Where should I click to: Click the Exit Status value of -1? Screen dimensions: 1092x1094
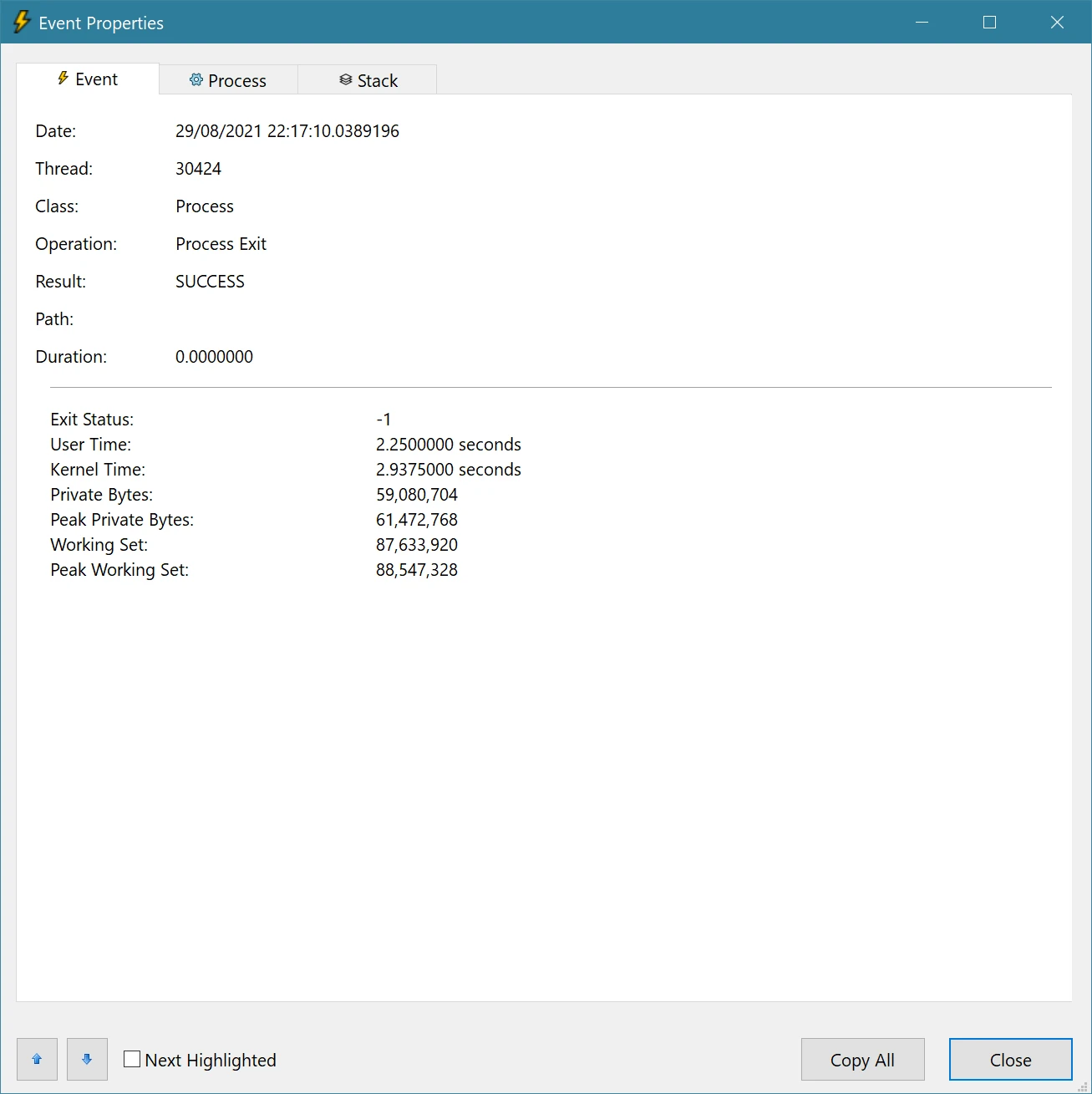[x=384, y=419]
